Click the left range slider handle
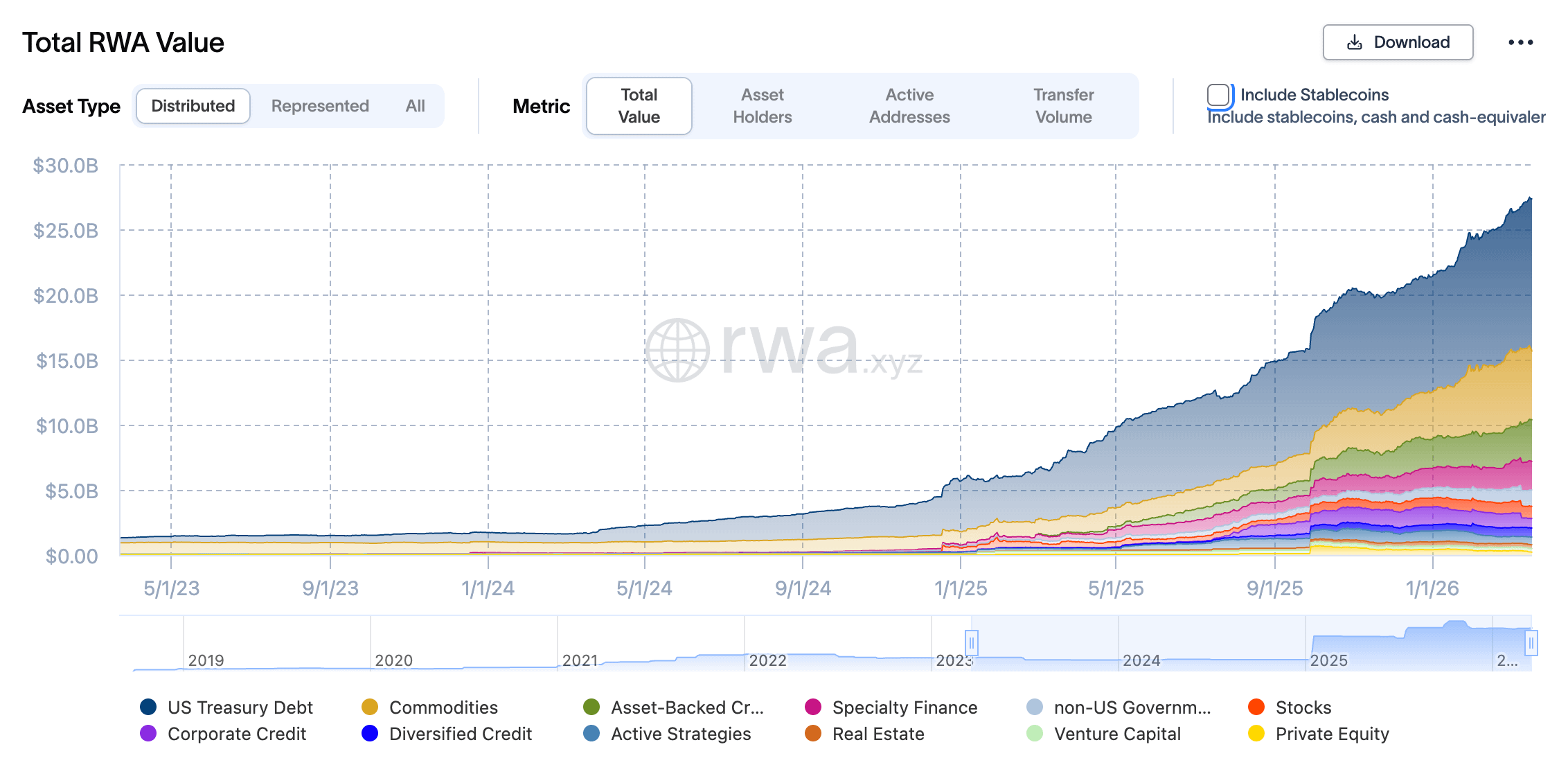 click(x=971, y=643)
